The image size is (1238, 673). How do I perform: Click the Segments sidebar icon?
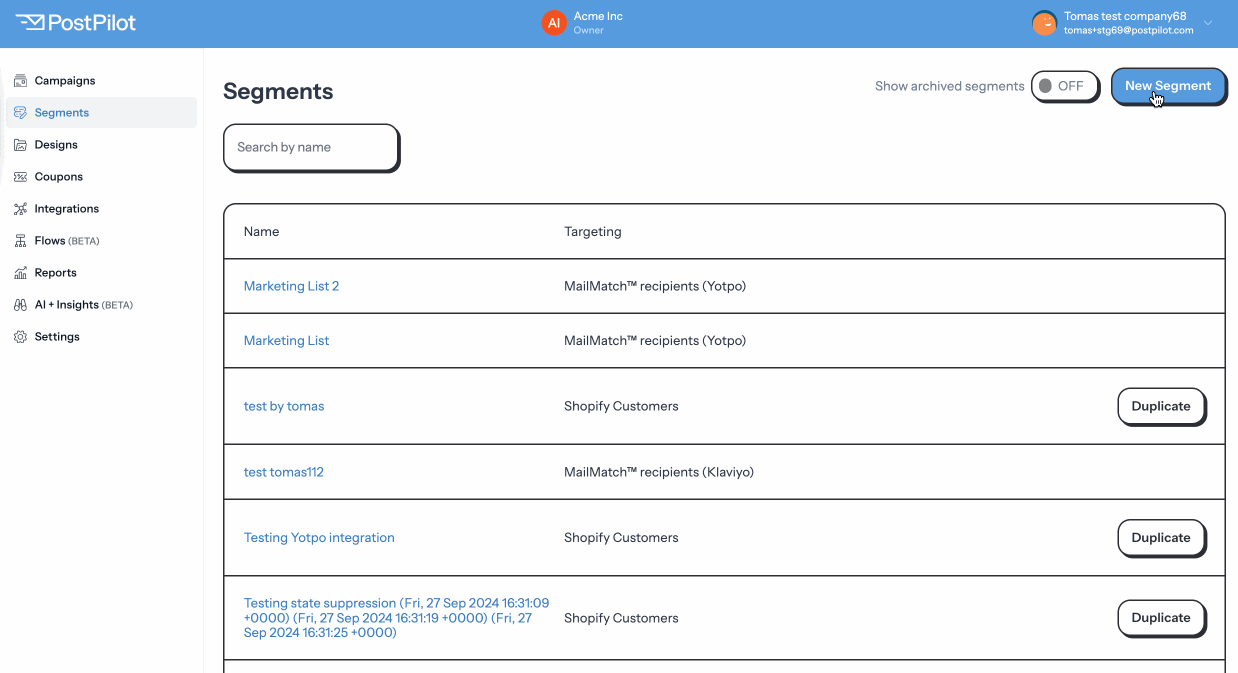[20, 113]
